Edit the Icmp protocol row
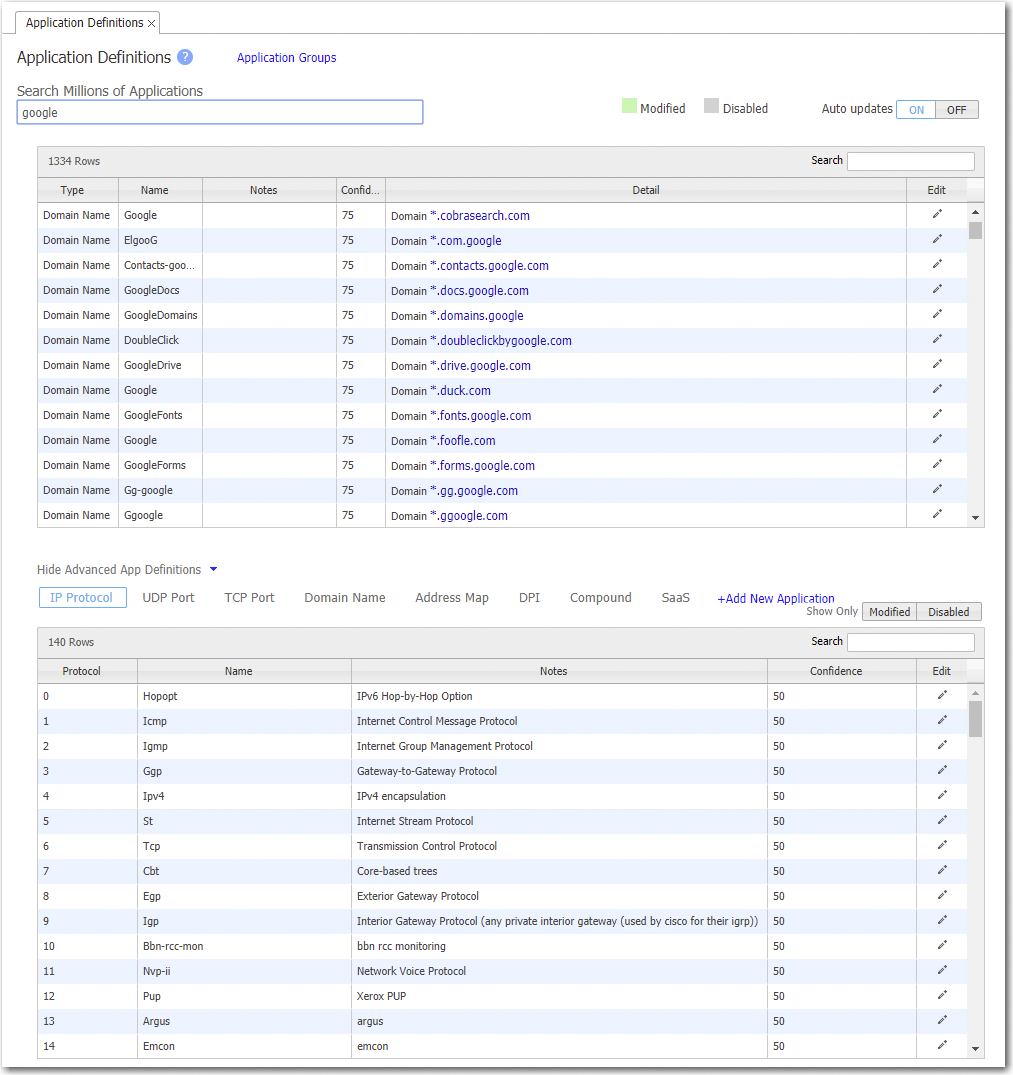This screenshot has height=1075, width=1013. tap(942, 720)
